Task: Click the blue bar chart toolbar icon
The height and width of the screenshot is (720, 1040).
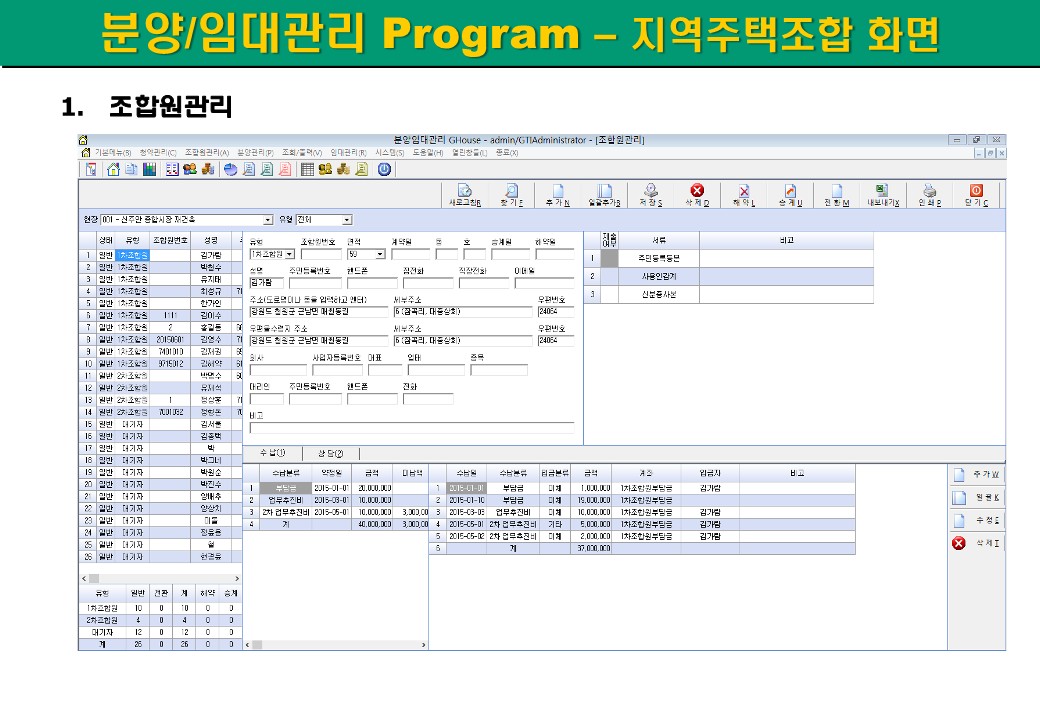Action: pos(150,170)
